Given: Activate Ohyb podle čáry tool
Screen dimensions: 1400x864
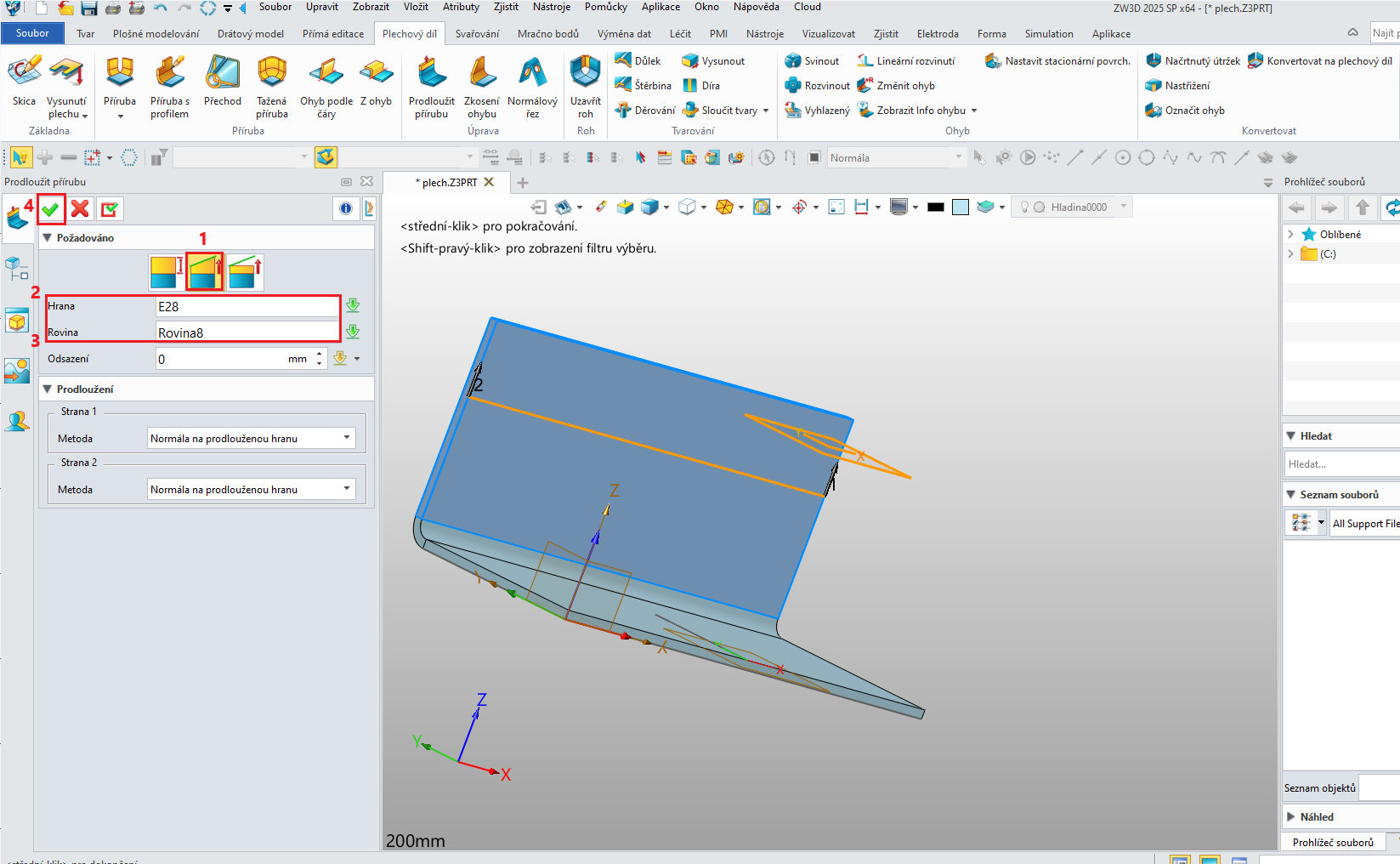Looking at the screenshot, I should click(326, 87).
